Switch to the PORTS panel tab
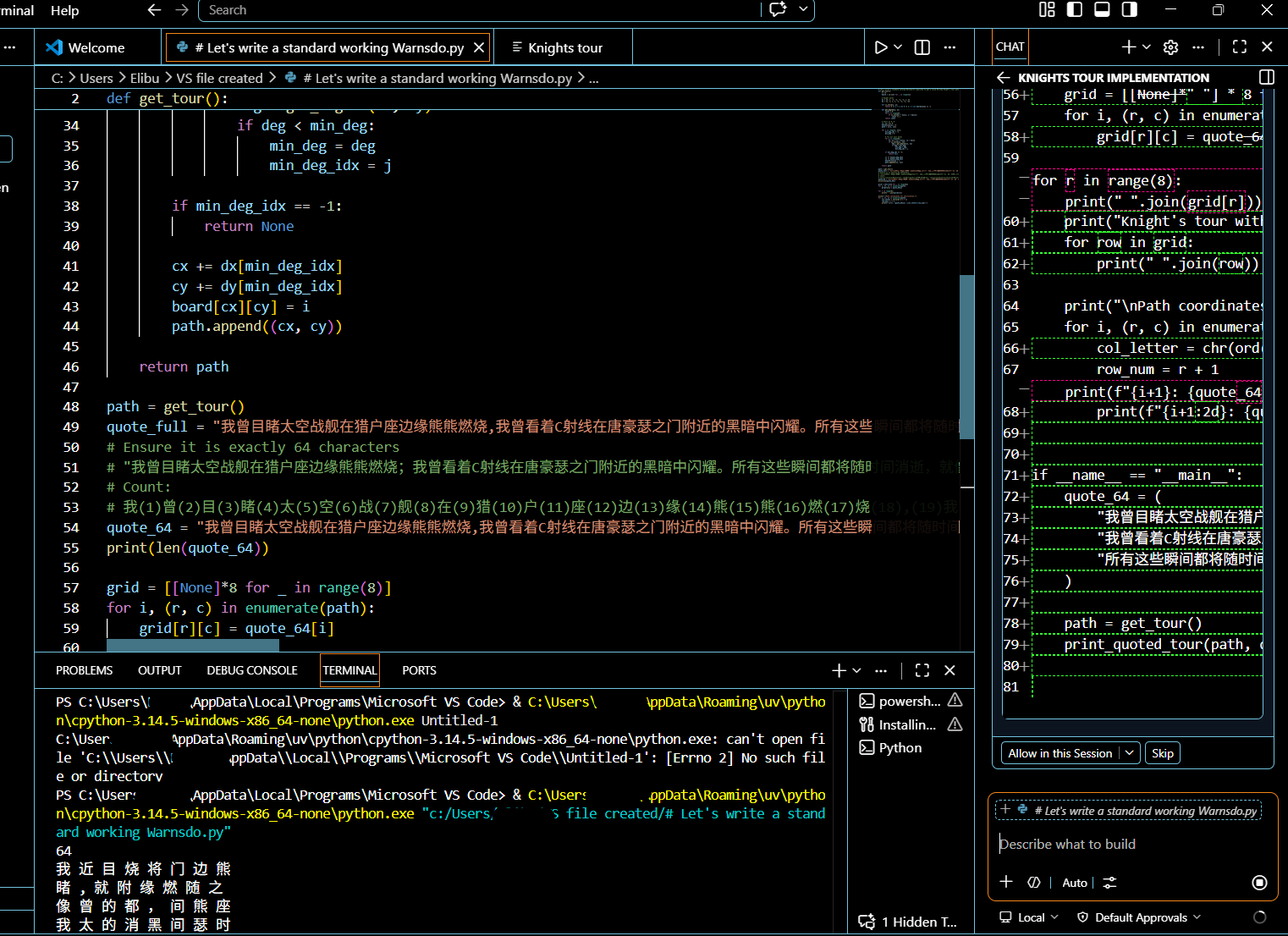Image resolution: width=1288 pixels, height=936 pixels. click(419, 670)
